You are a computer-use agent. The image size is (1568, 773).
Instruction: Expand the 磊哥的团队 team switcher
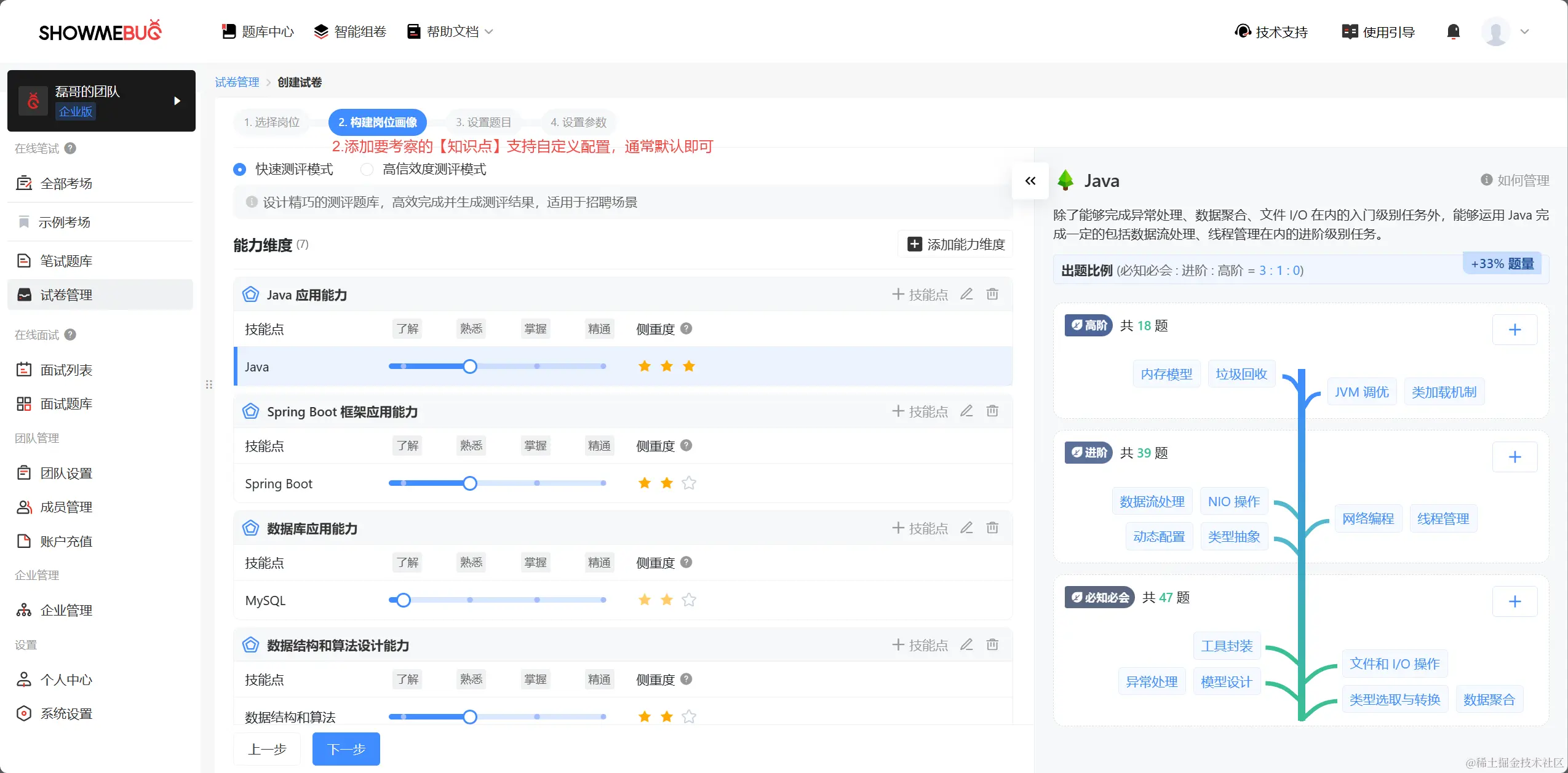[x=177, y=101]
